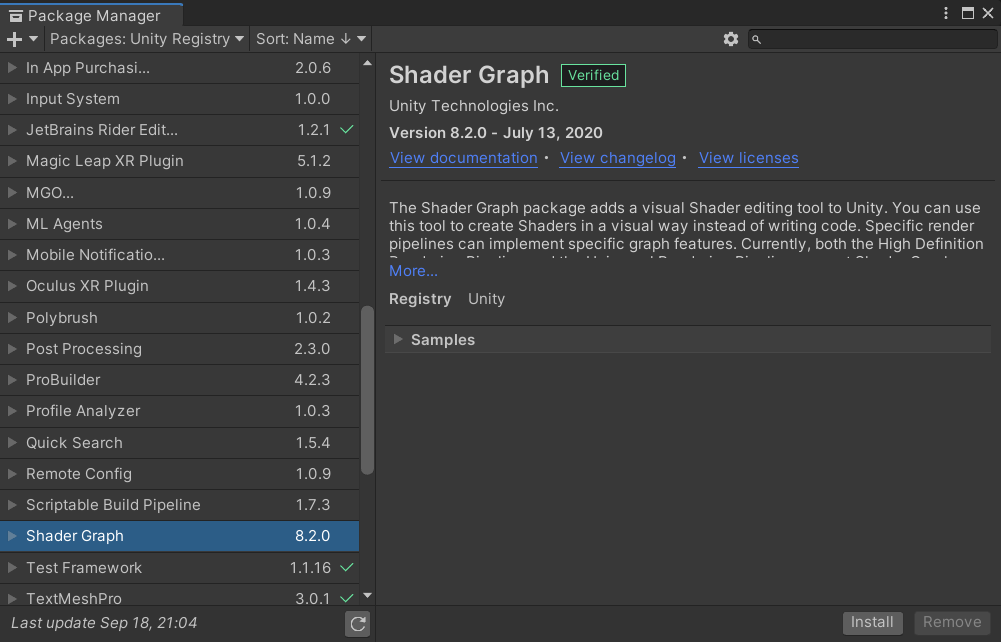The height and width of the screenshot is (642, 1001).
Task: Expand the Magic Leap XR Plugin arrow
Action: coord(11,161)
